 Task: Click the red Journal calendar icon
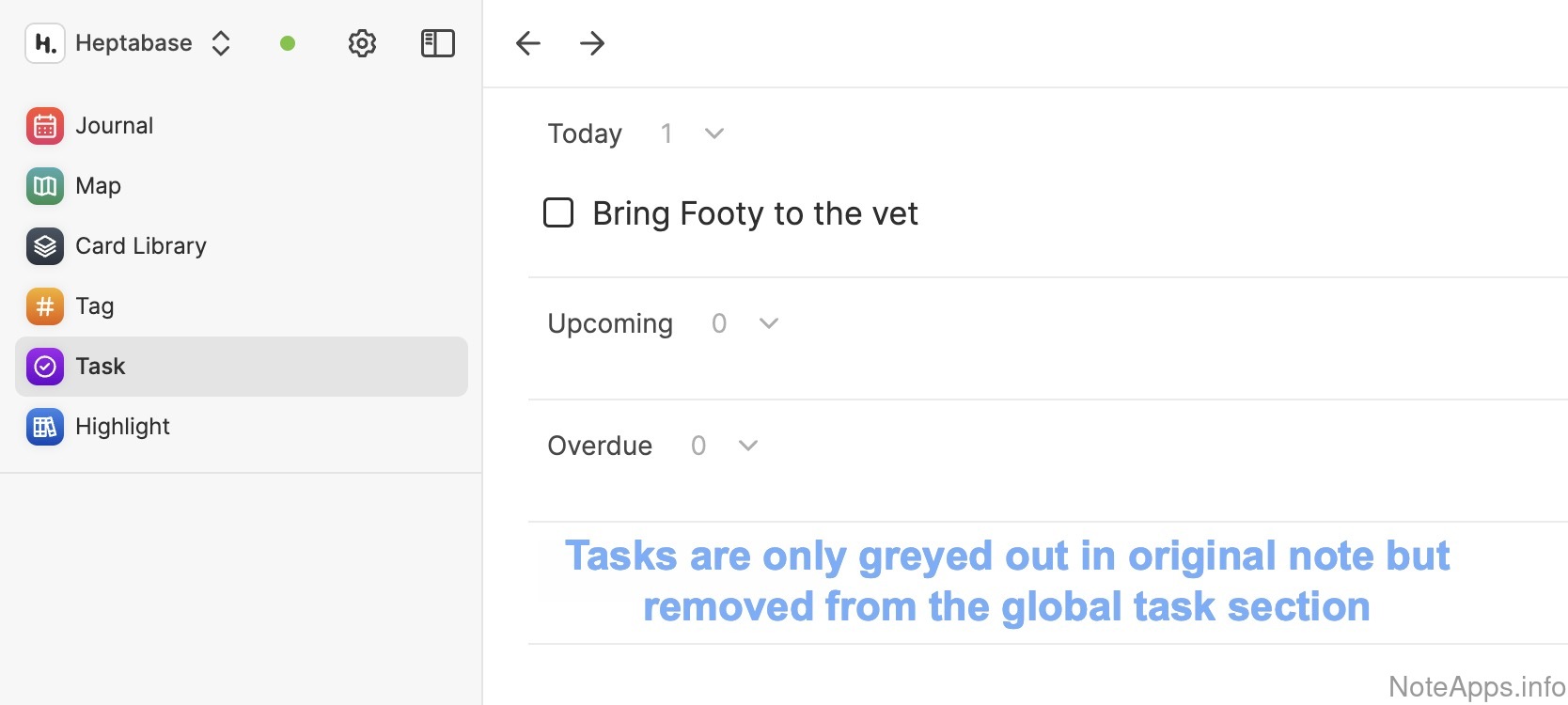(x=45, y=126)
